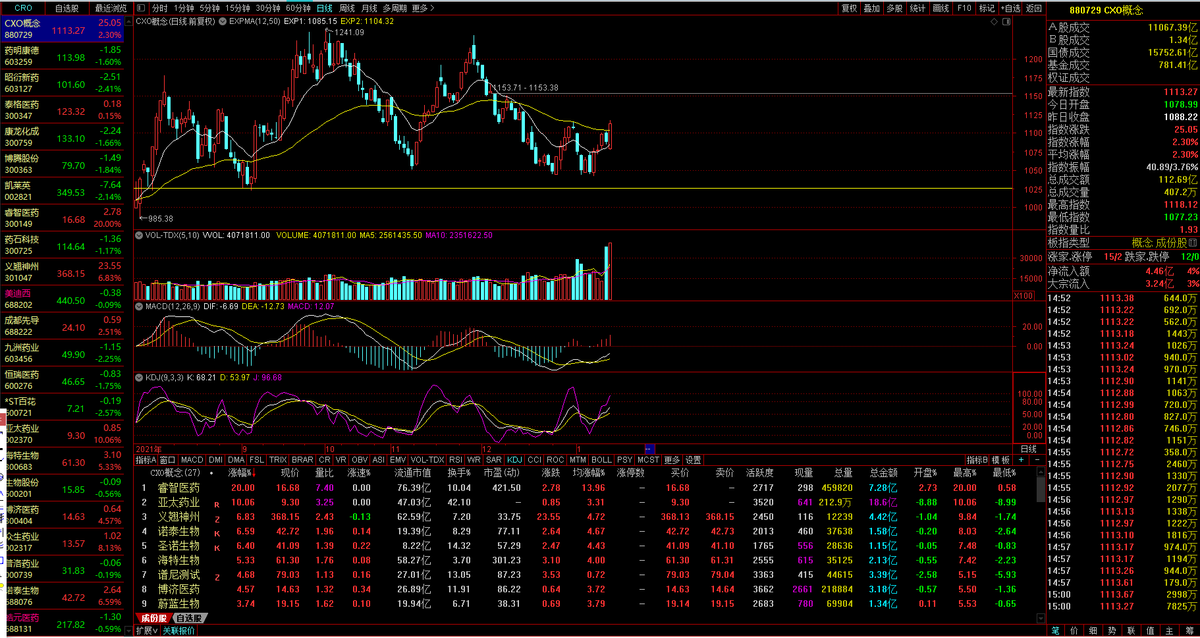Viewport: 1200px width, 638px height.
Task: Toggle the 复权 price adjustment option
Action: 849,7
